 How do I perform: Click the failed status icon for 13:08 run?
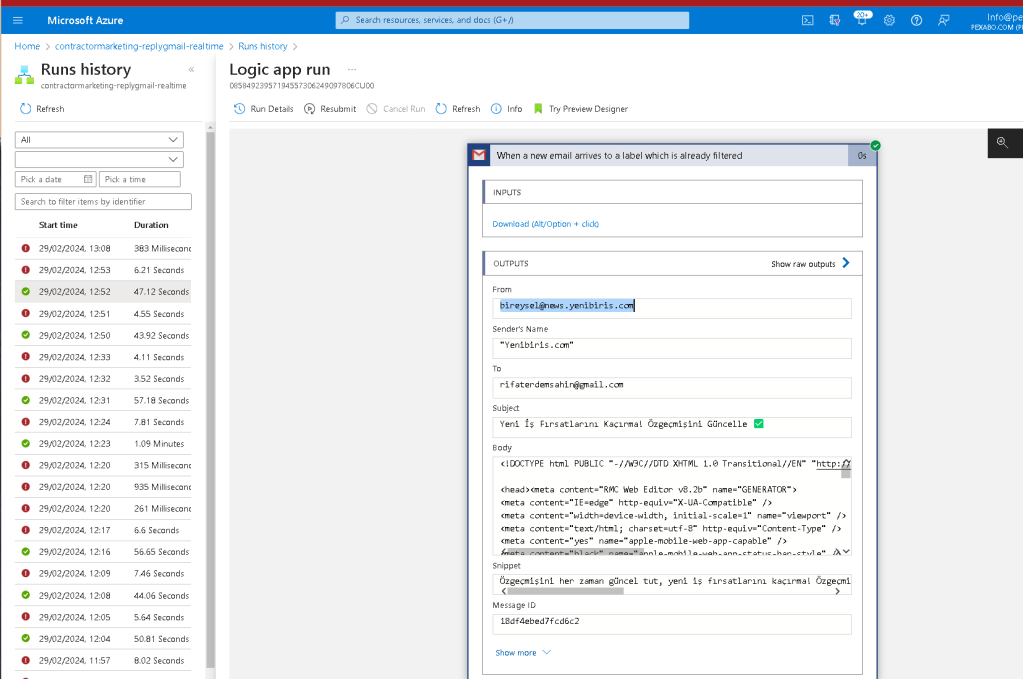25,249
